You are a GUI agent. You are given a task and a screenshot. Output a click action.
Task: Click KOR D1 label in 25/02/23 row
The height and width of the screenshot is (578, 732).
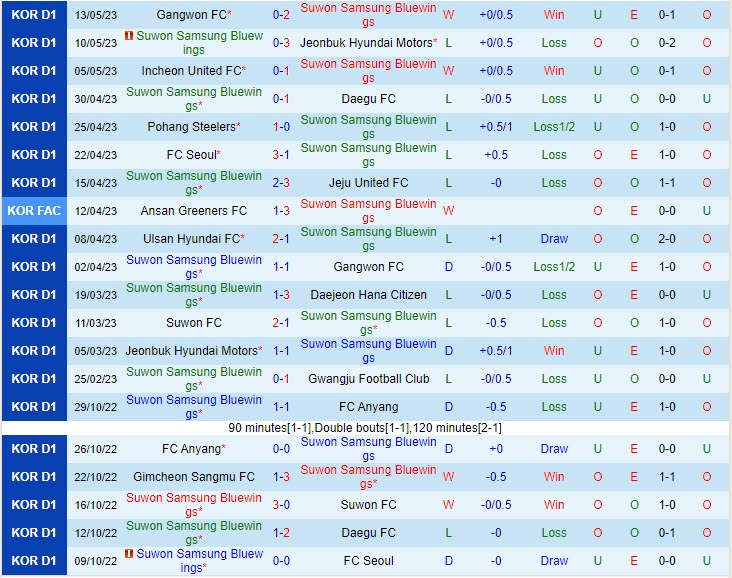[34, 379]
